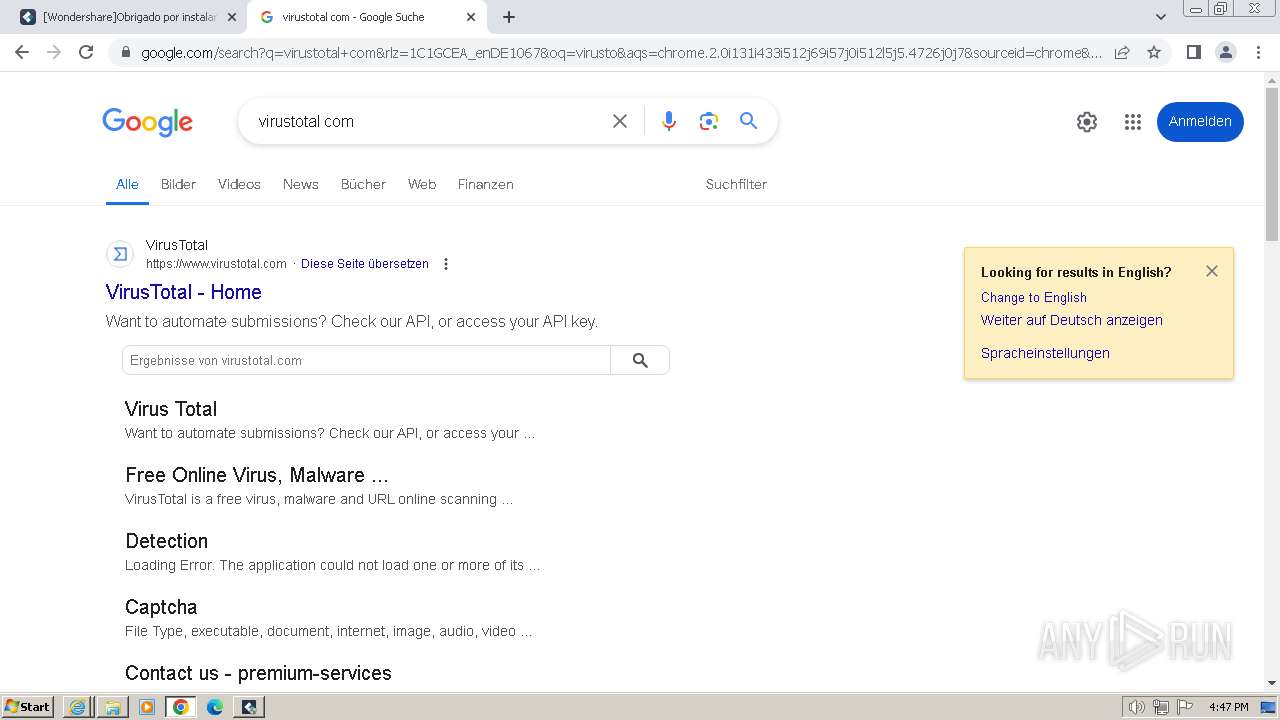The image size is (1280, 720).
Task: Open the Google apps grid
Action: point(1132,122)
